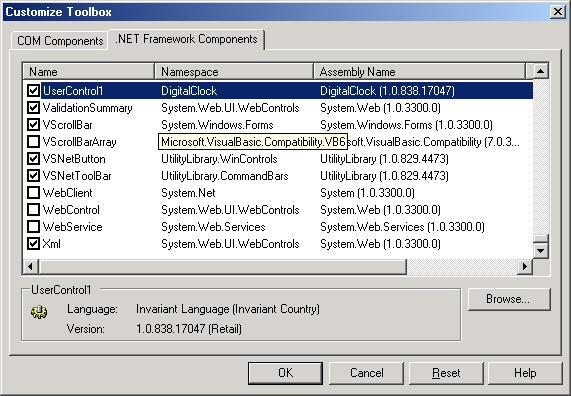Click the Microsoft.VisualBasic.Compatibility.VB6 tooltip text
The height and width of the screenshot is (396, 571).
point(253,142)
